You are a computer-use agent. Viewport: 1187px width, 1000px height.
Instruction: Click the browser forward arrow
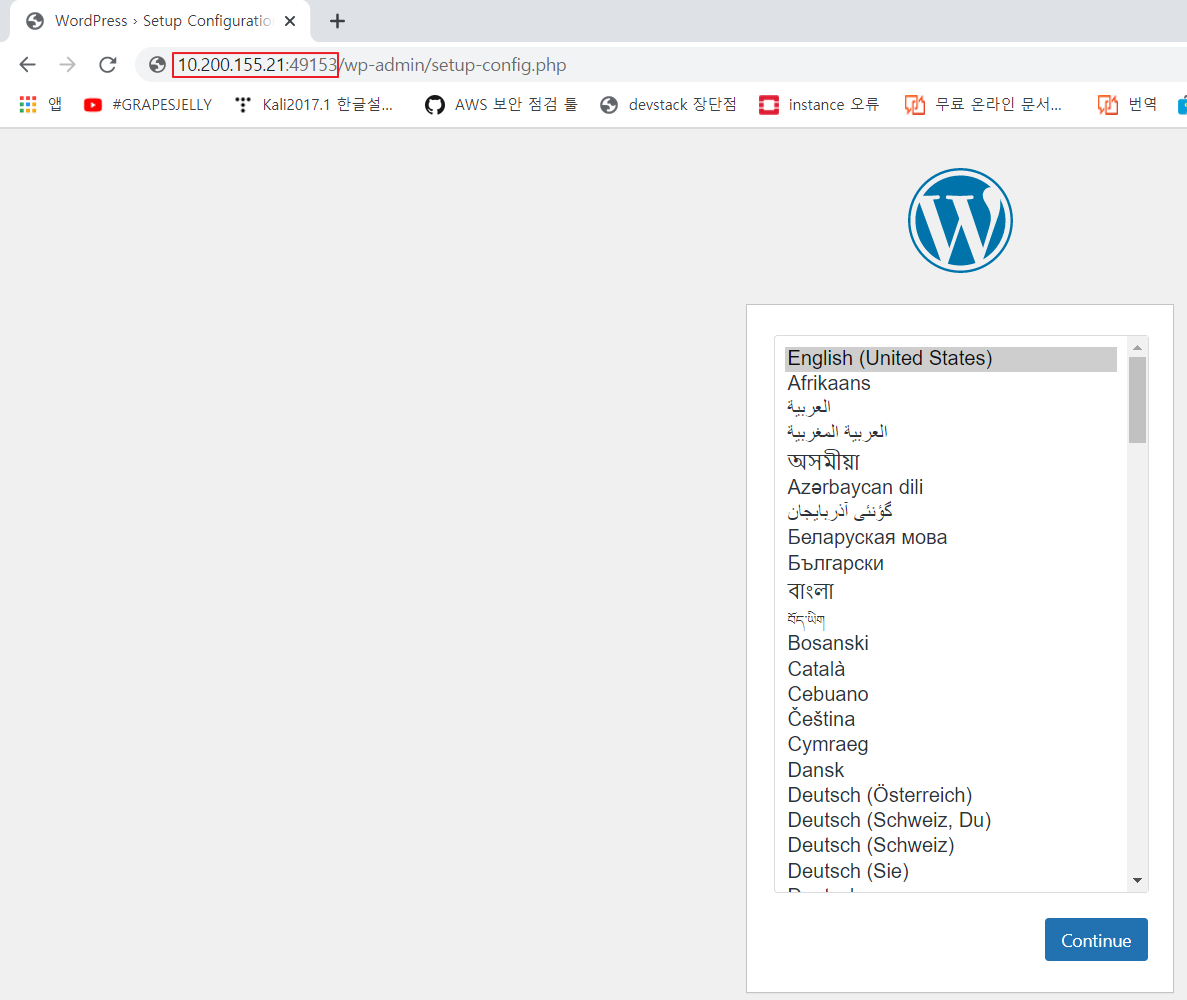67,65
